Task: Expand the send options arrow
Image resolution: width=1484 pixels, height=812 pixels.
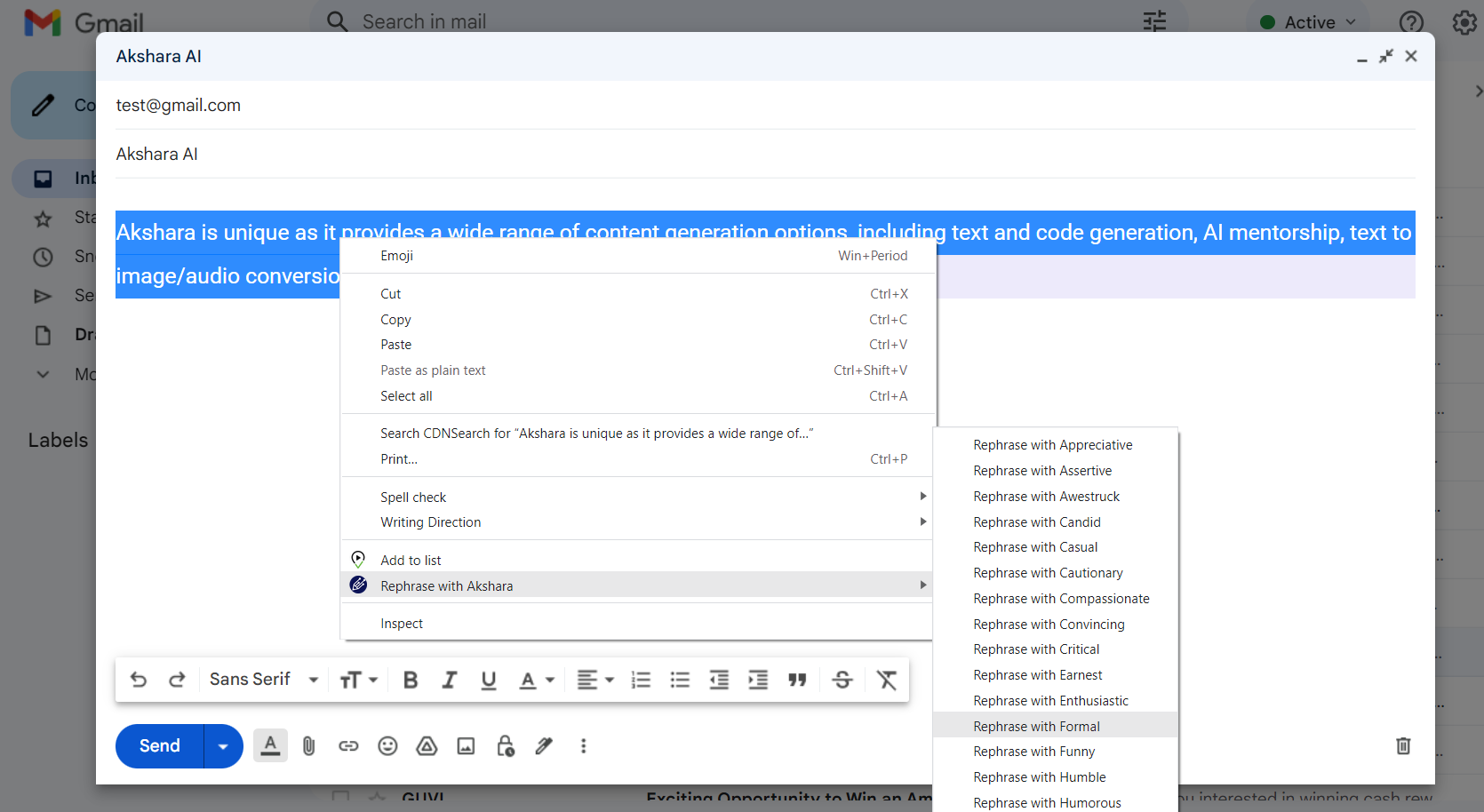Action: [x=223, y=746]
